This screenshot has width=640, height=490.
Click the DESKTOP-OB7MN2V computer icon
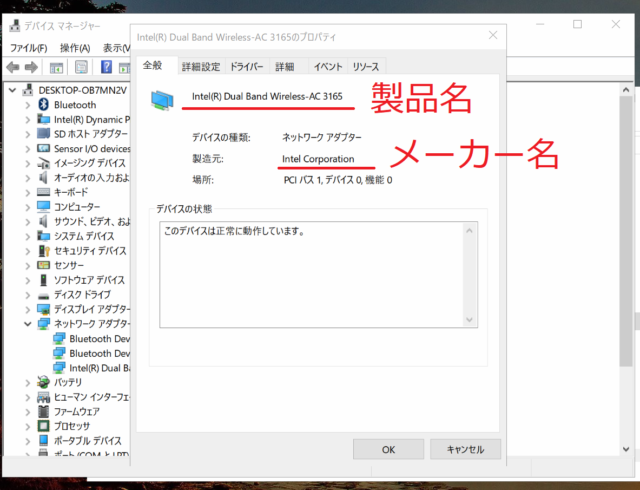28,90
